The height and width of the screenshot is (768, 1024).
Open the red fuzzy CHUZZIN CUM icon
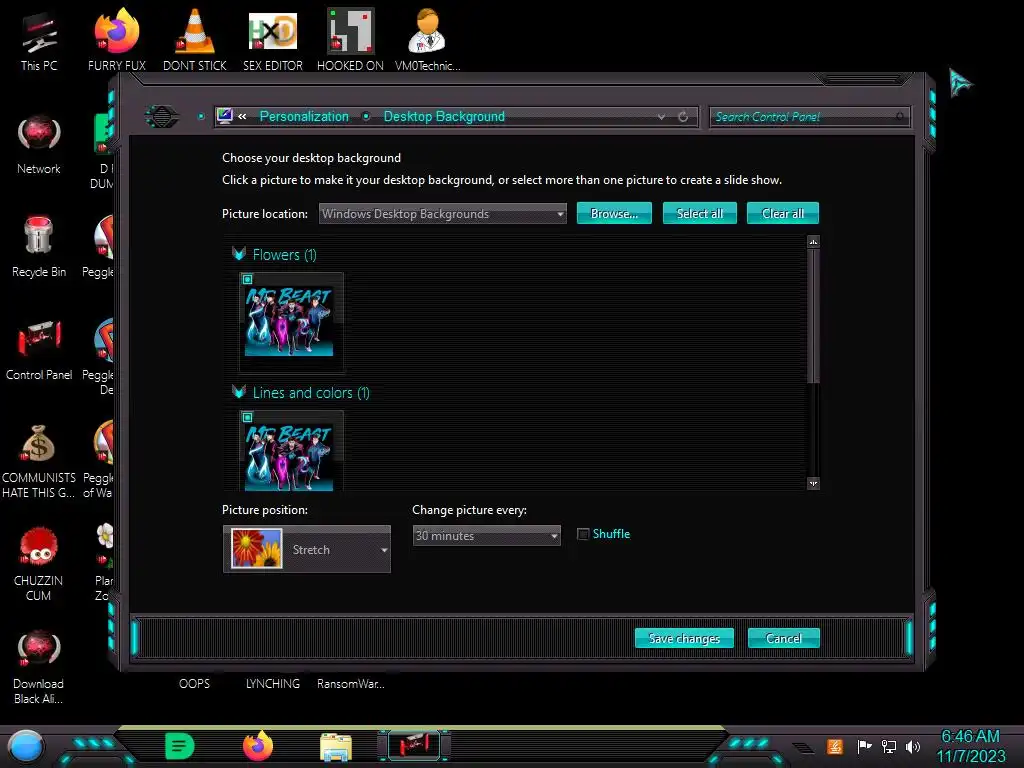pyautogui.click(x=39, y=562)
